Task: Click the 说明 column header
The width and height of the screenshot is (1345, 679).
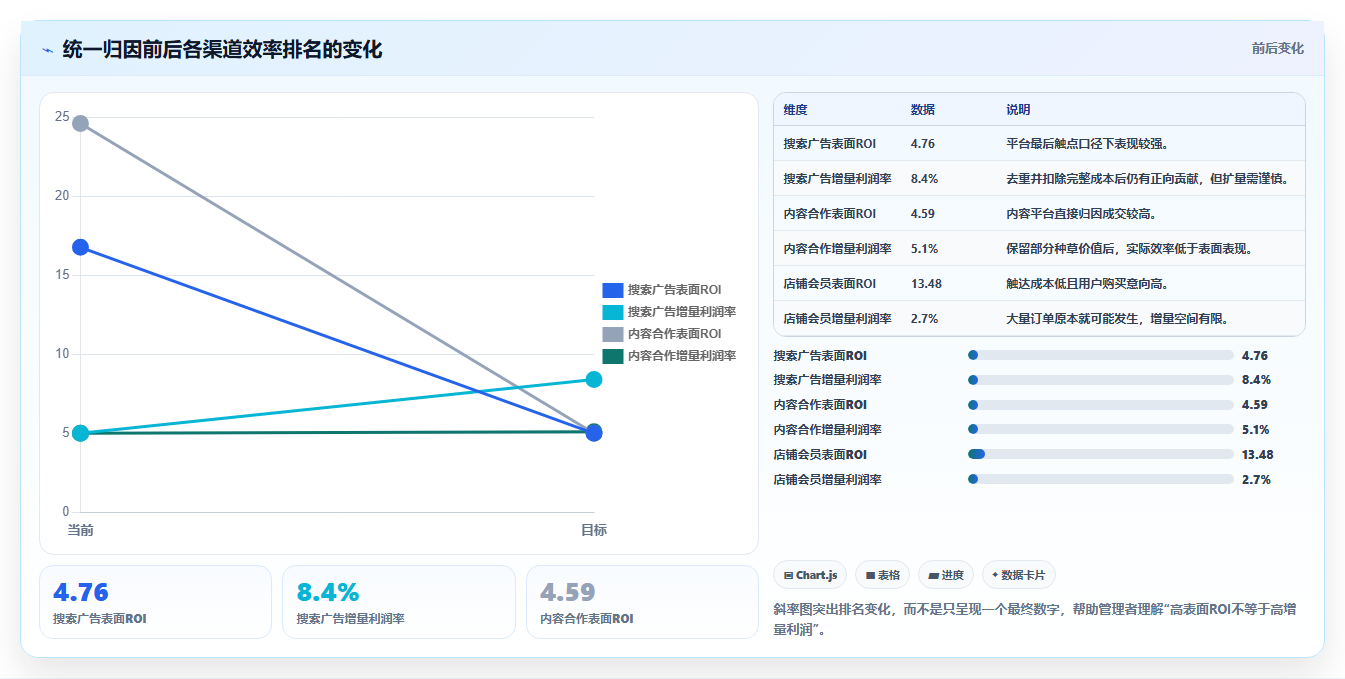Action: click(x=1018, y=109)
